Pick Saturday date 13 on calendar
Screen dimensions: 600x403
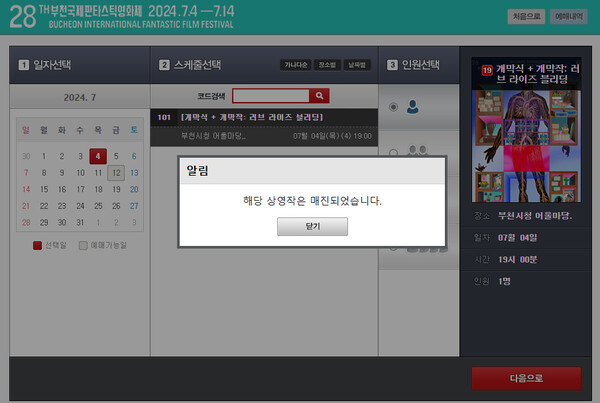pos(134,173)
